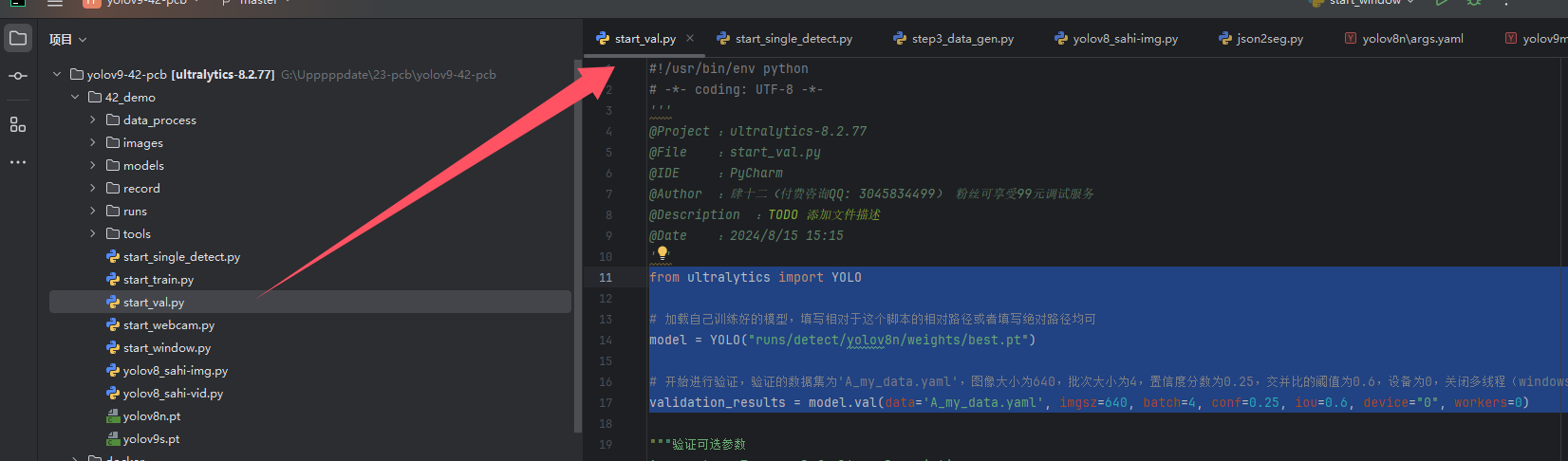1568x461 pixels.
Task: Click the '@Project' docstring line
Action: (x=758, y=131)
